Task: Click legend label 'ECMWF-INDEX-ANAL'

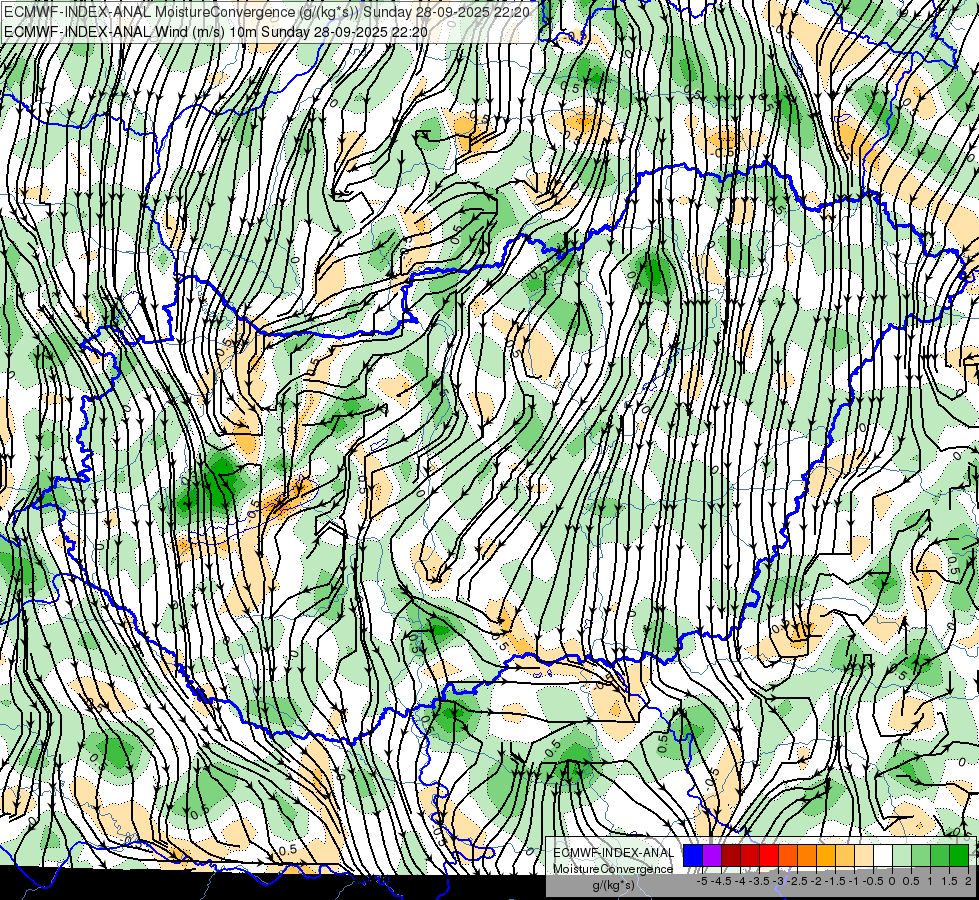Action: coord(613,853)
